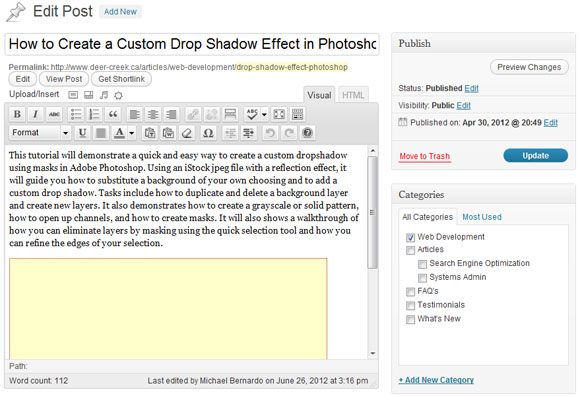The height and width of the screenshot is (396, 580).
Task: Toggle spellchecker ABC icon
Action: 252,114
